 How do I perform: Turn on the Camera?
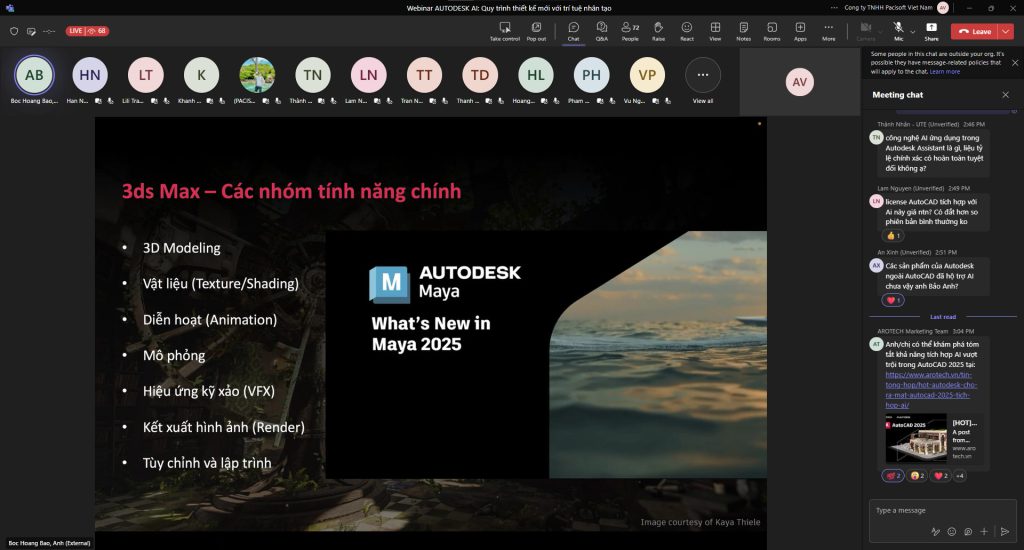[866, 31]
